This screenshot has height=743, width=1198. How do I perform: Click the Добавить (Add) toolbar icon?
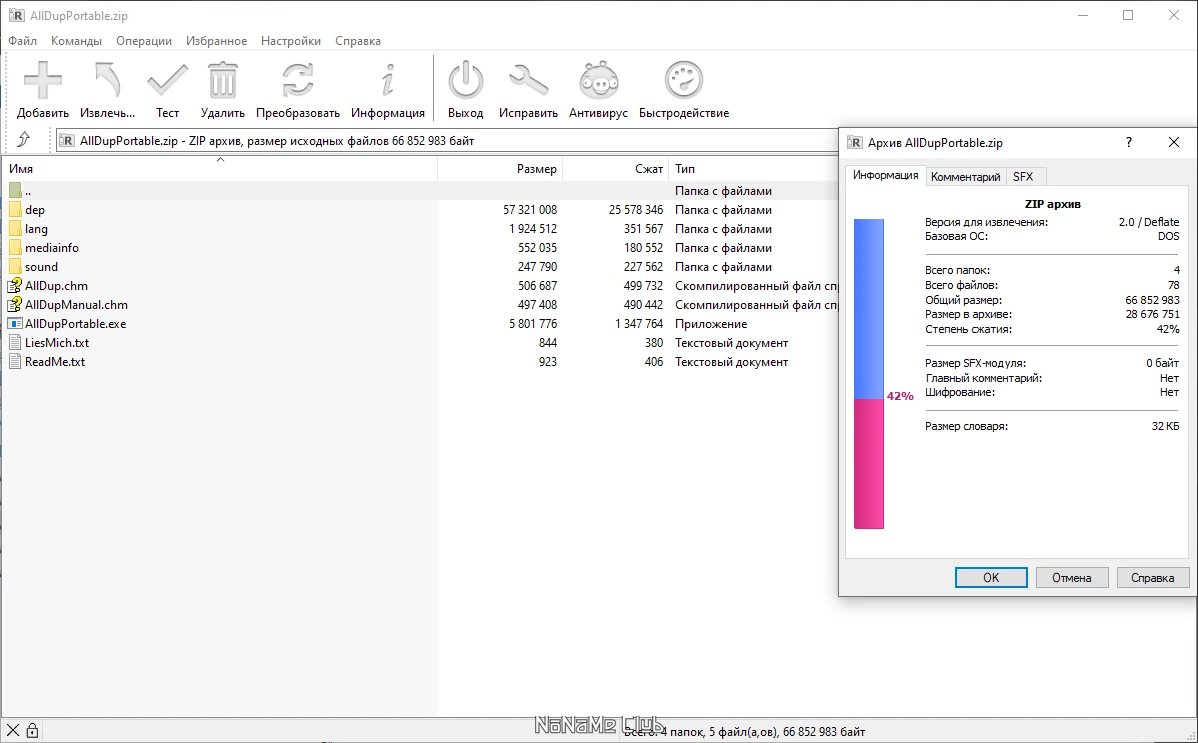[x=43, y=81]
